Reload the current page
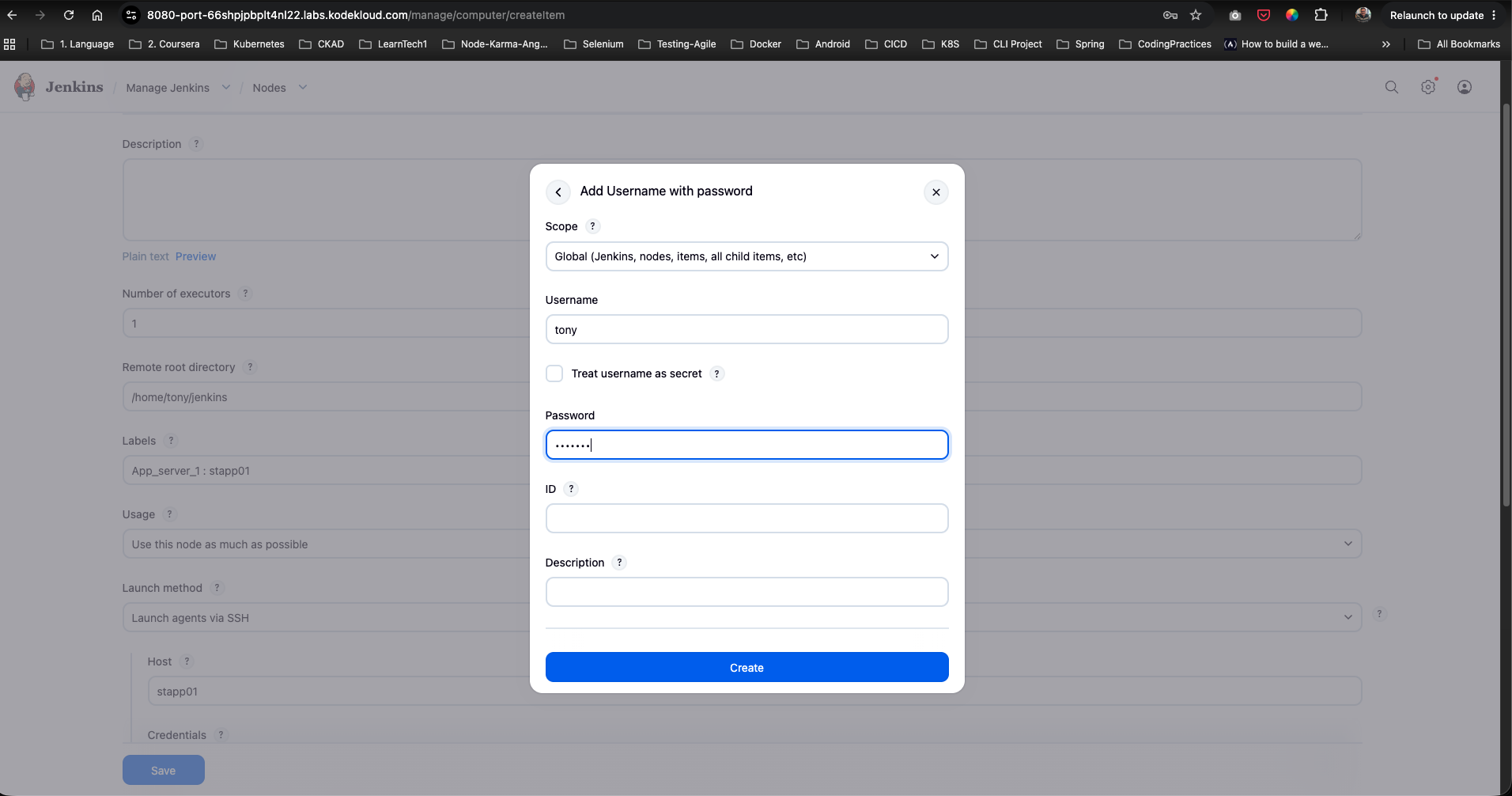 (69, 15)
